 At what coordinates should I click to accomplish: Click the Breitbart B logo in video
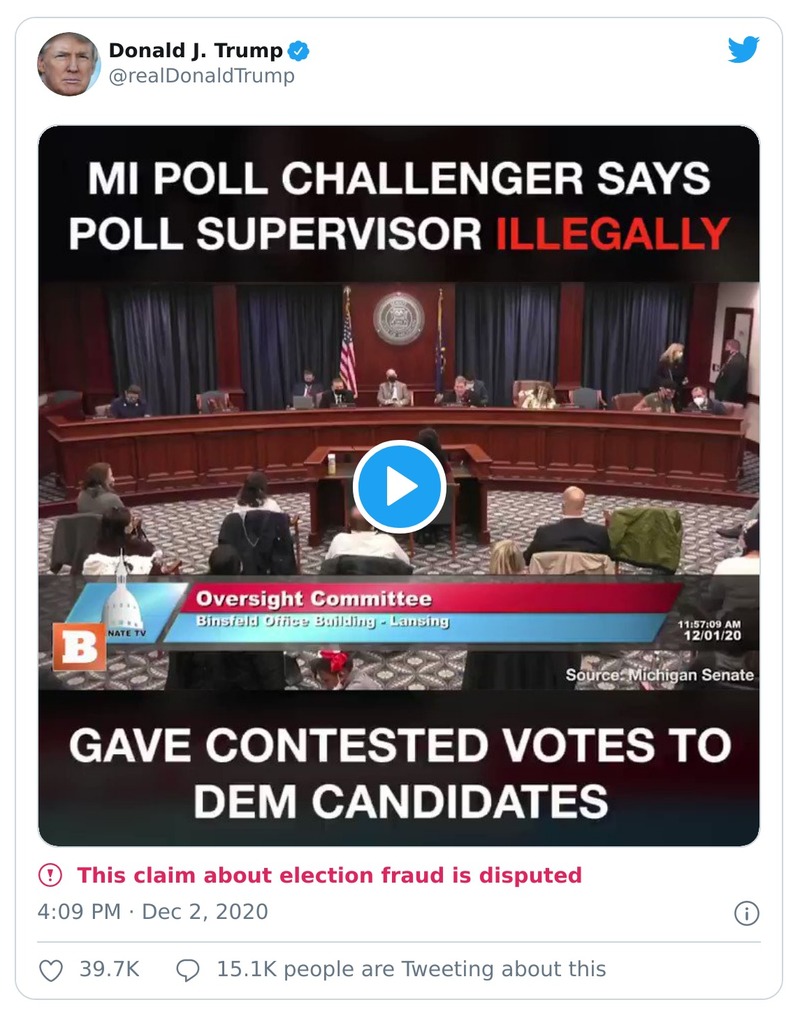pyautogui.click(x=78, y=644)
